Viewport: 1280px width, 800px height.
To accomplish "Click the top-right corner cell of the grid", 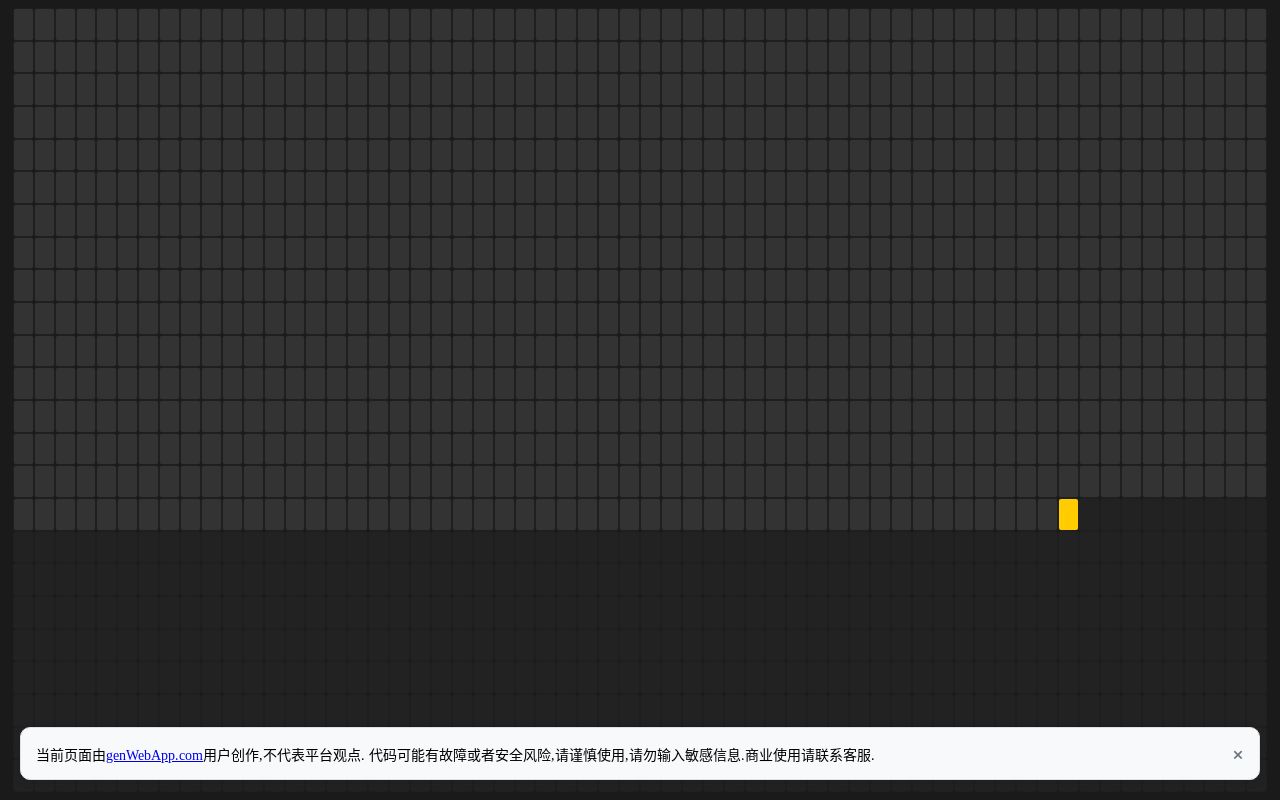I will point(1256,24).
